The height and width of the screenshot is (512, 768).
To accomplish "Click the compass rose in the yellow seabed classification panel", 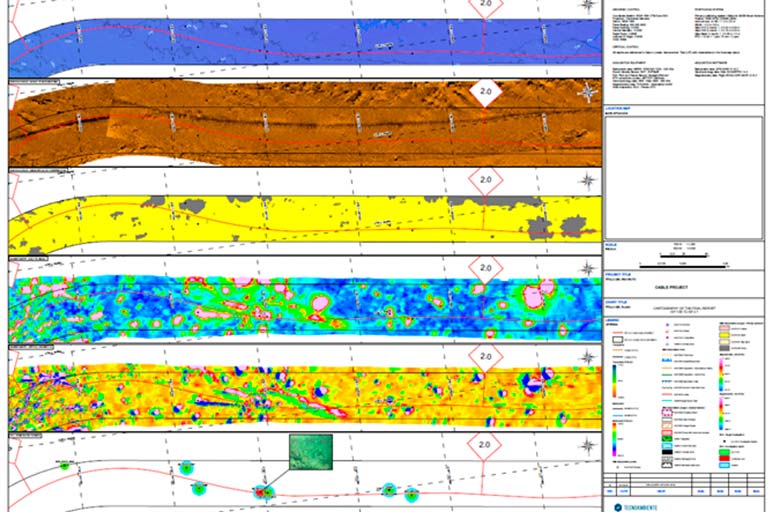I will click(588, 181).
